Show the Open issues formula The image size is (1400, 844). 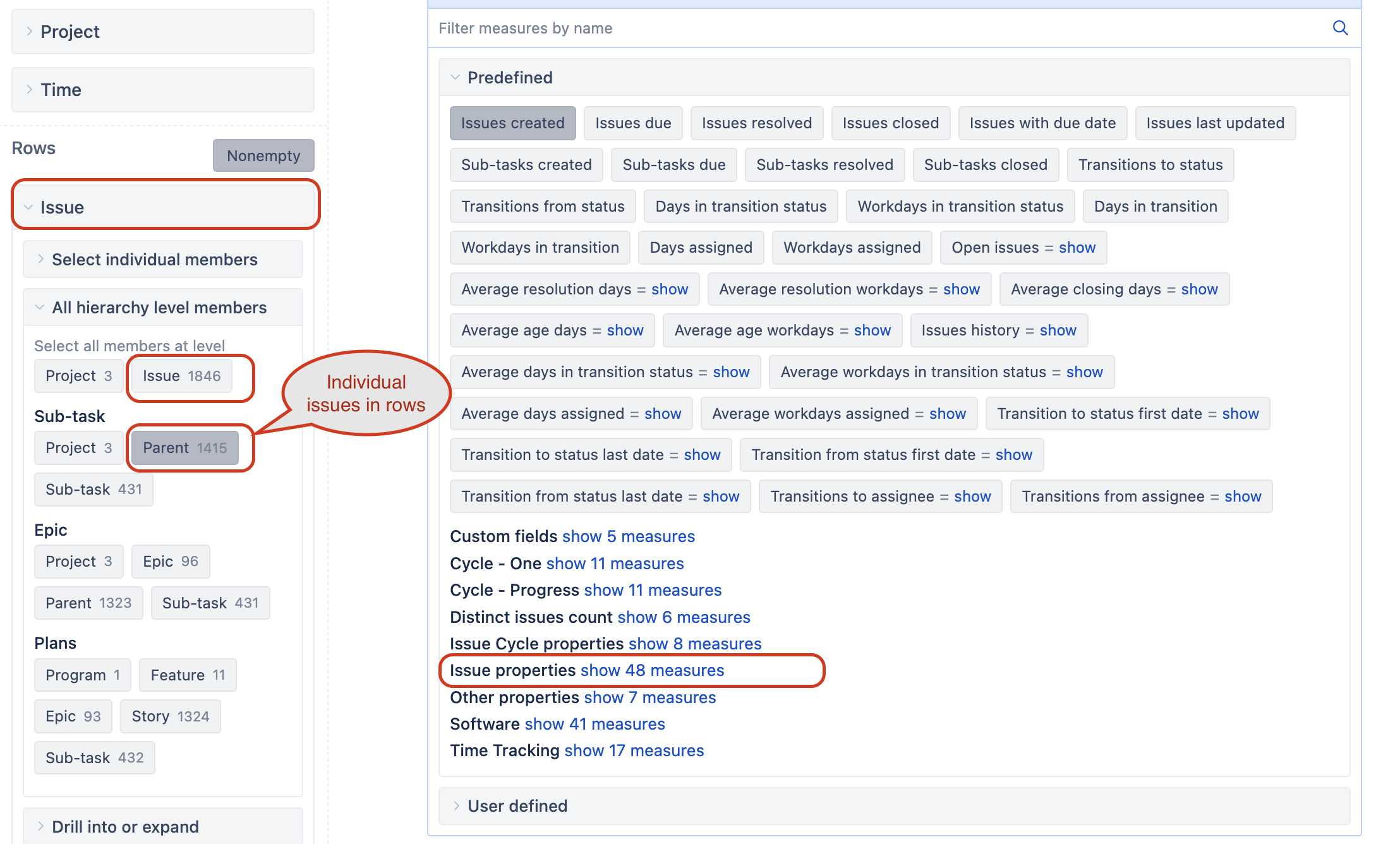(1077, 248)
